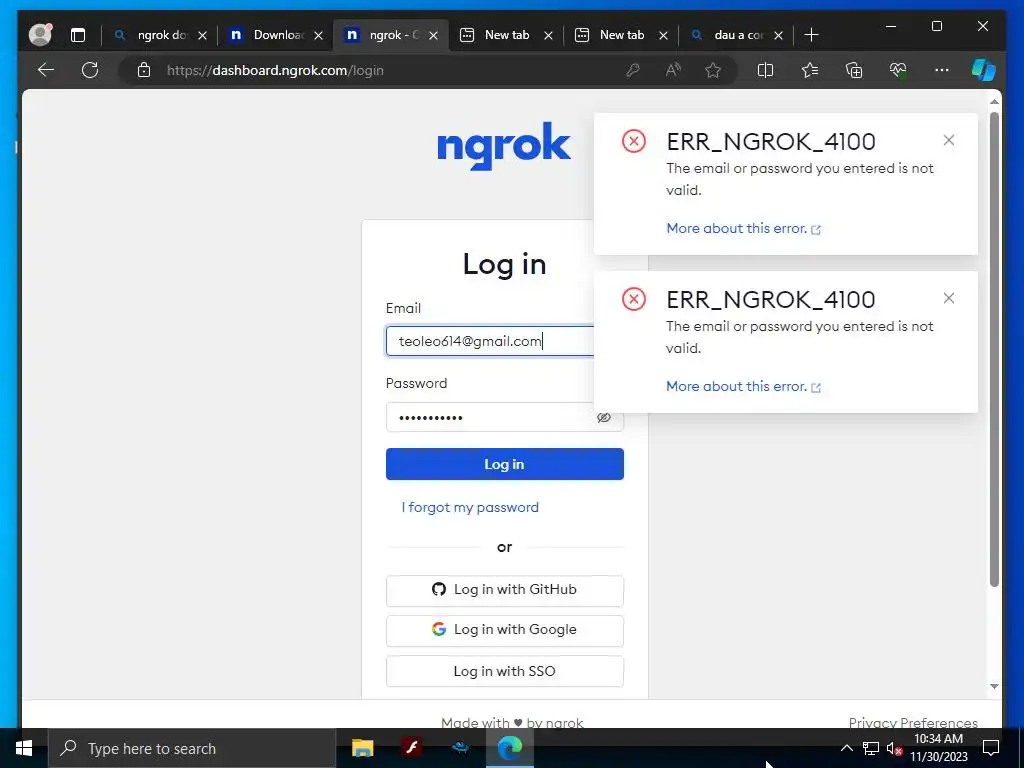1024x768 pixels.
Task: Open File Explorer from taskbar
Action: click(362, 748)
